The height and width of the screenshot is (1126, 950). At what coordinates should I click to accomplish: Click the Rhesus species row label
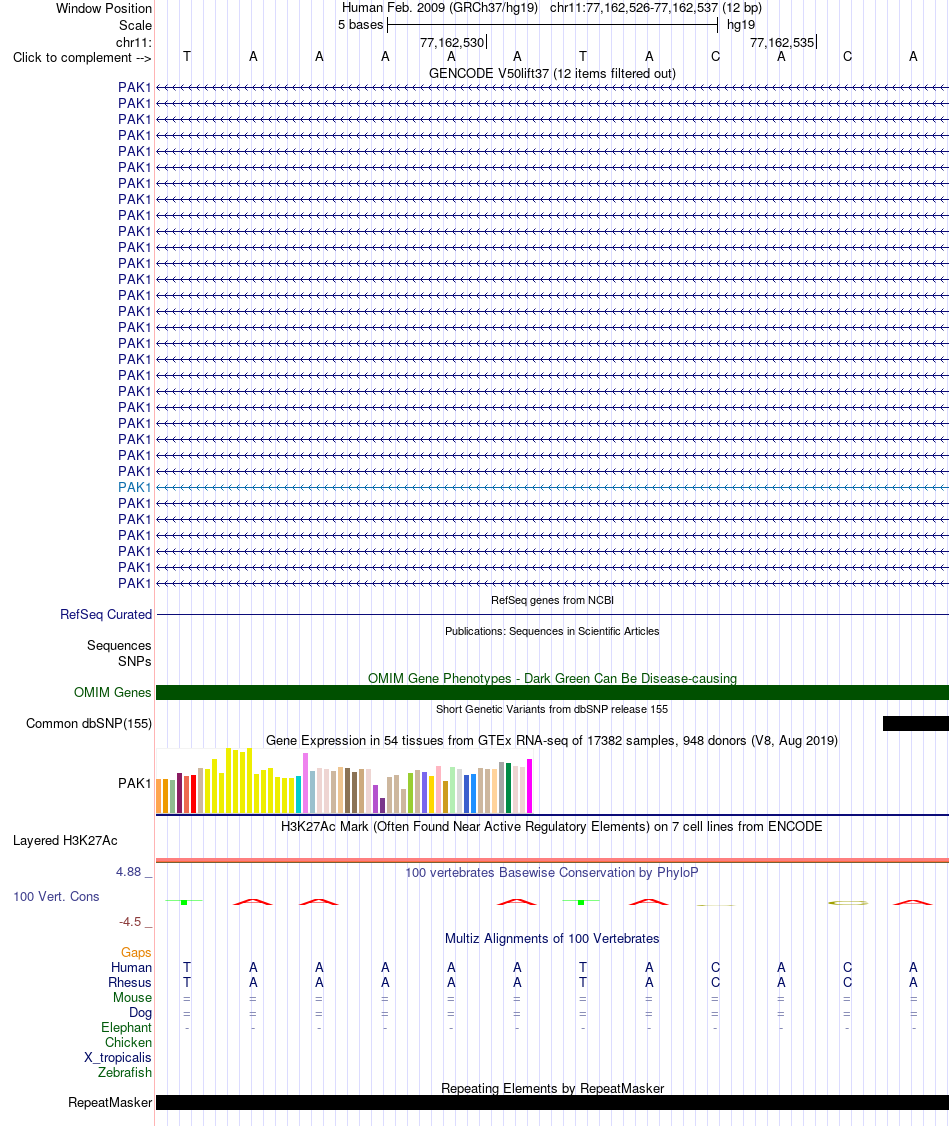pyautogui.click(x=130, y=982)
